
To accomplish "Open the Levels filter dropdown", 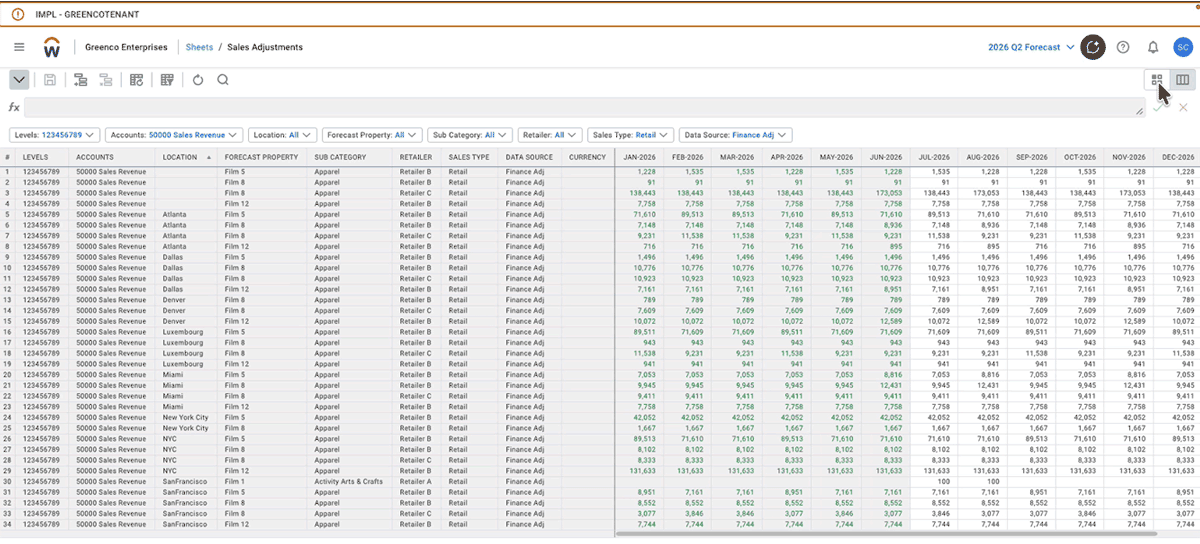I will click(55, 134).
